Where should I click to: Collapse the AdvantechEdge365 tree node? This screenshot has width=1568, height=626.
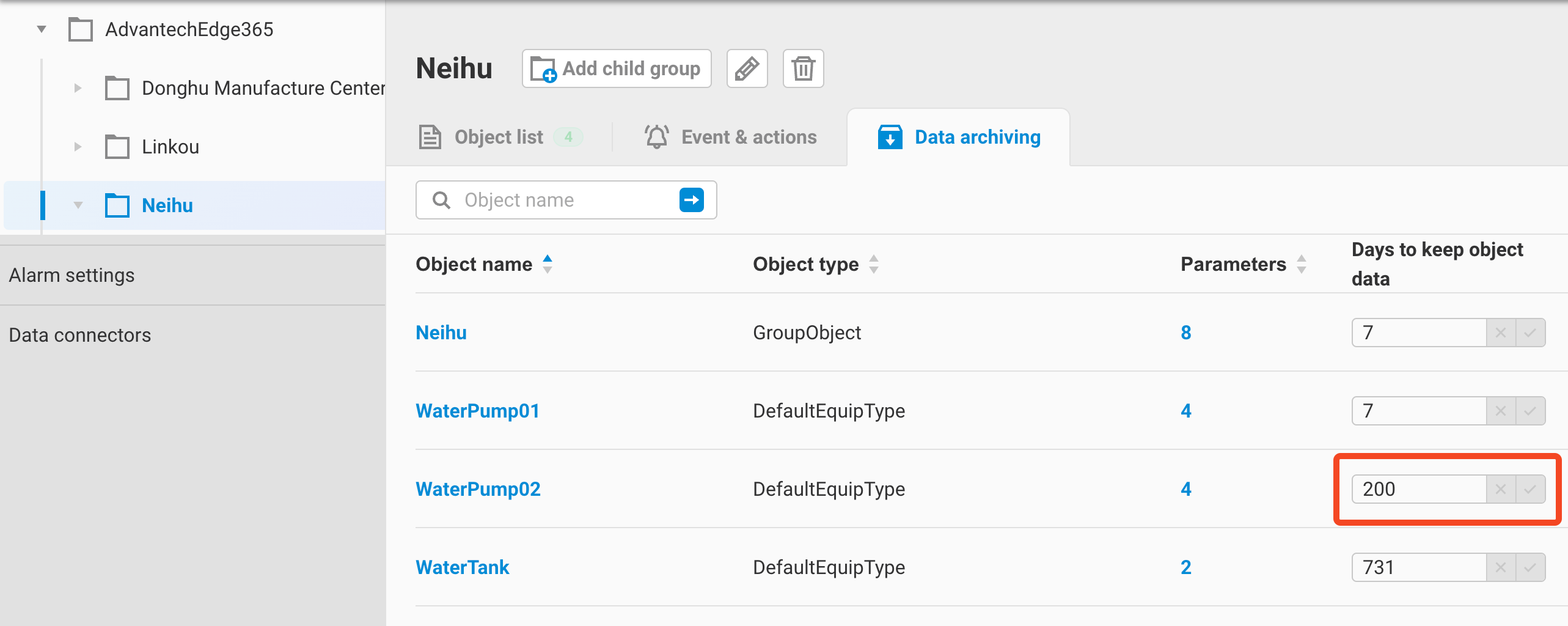(42, 29)
